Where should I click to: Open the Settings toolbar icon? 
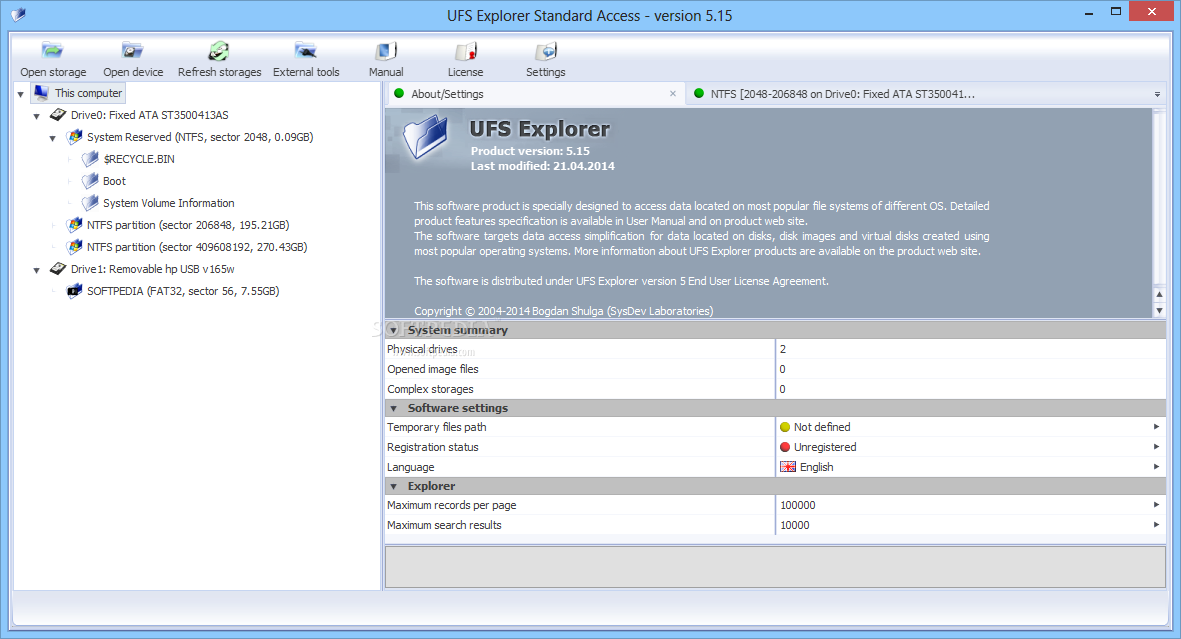[x=545, y=51]
